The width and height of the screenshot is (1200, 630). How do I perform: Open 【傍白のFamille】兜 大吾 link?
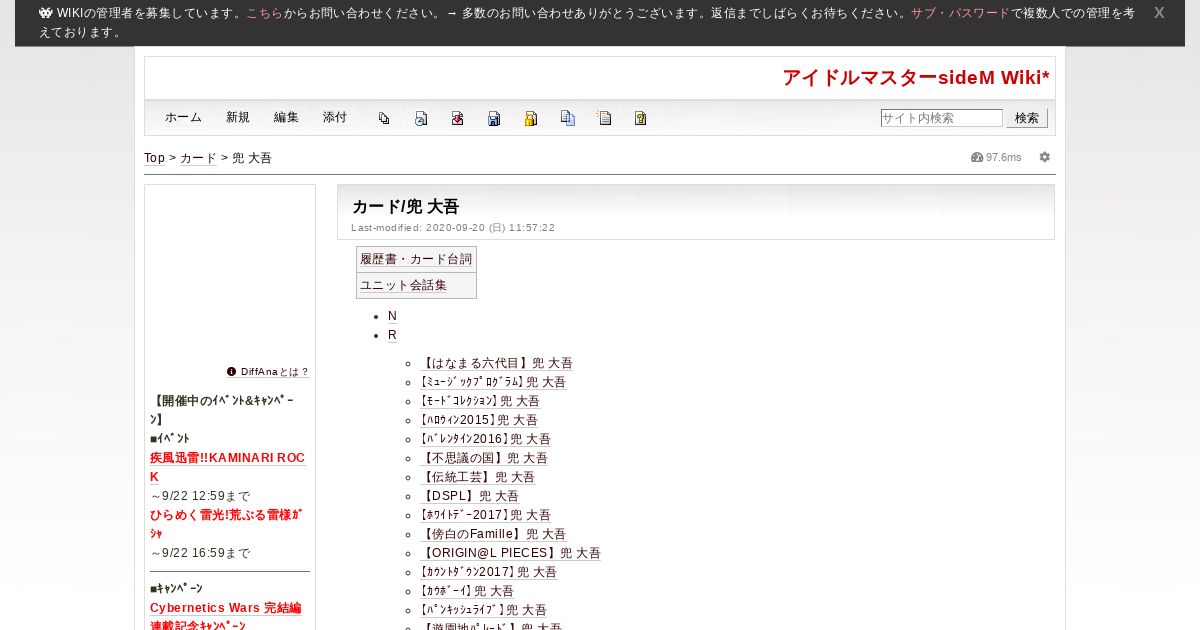click(x=492, y=534)
